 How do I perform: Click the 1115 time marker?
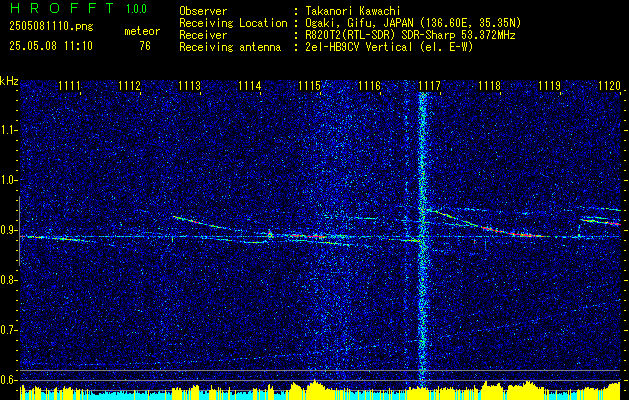click(309, 86)
